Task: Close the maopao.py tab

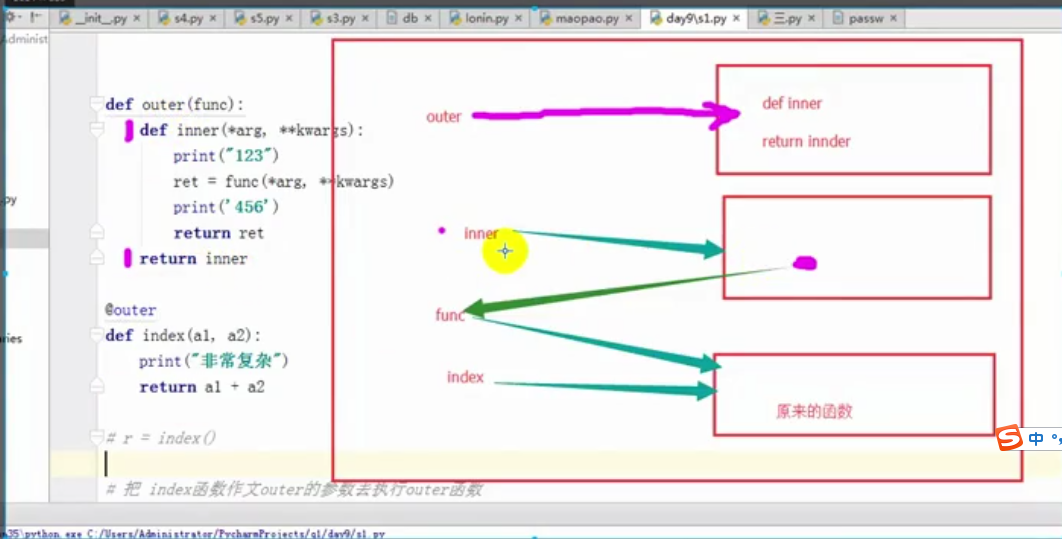Action: pos(629,18)
